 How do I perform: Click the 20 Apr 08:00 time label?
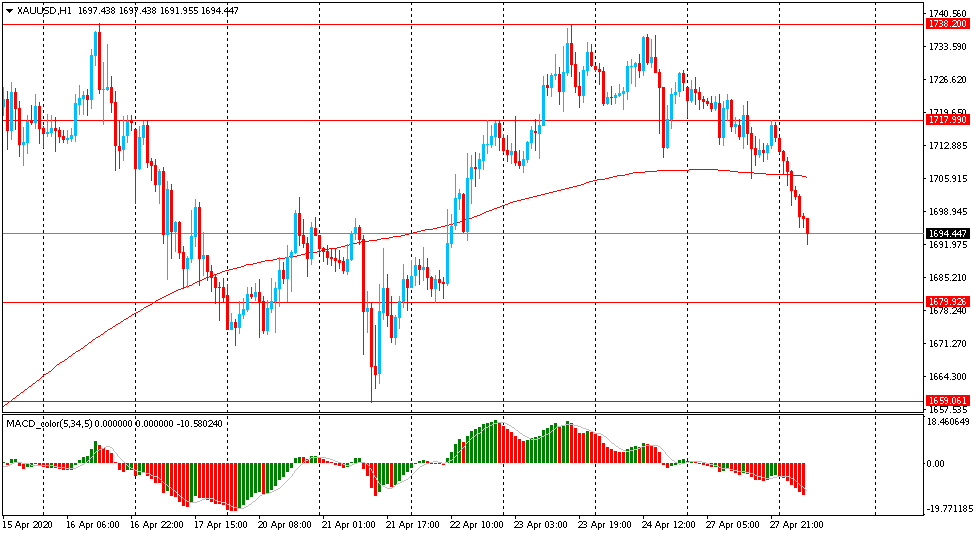(285, 525)
